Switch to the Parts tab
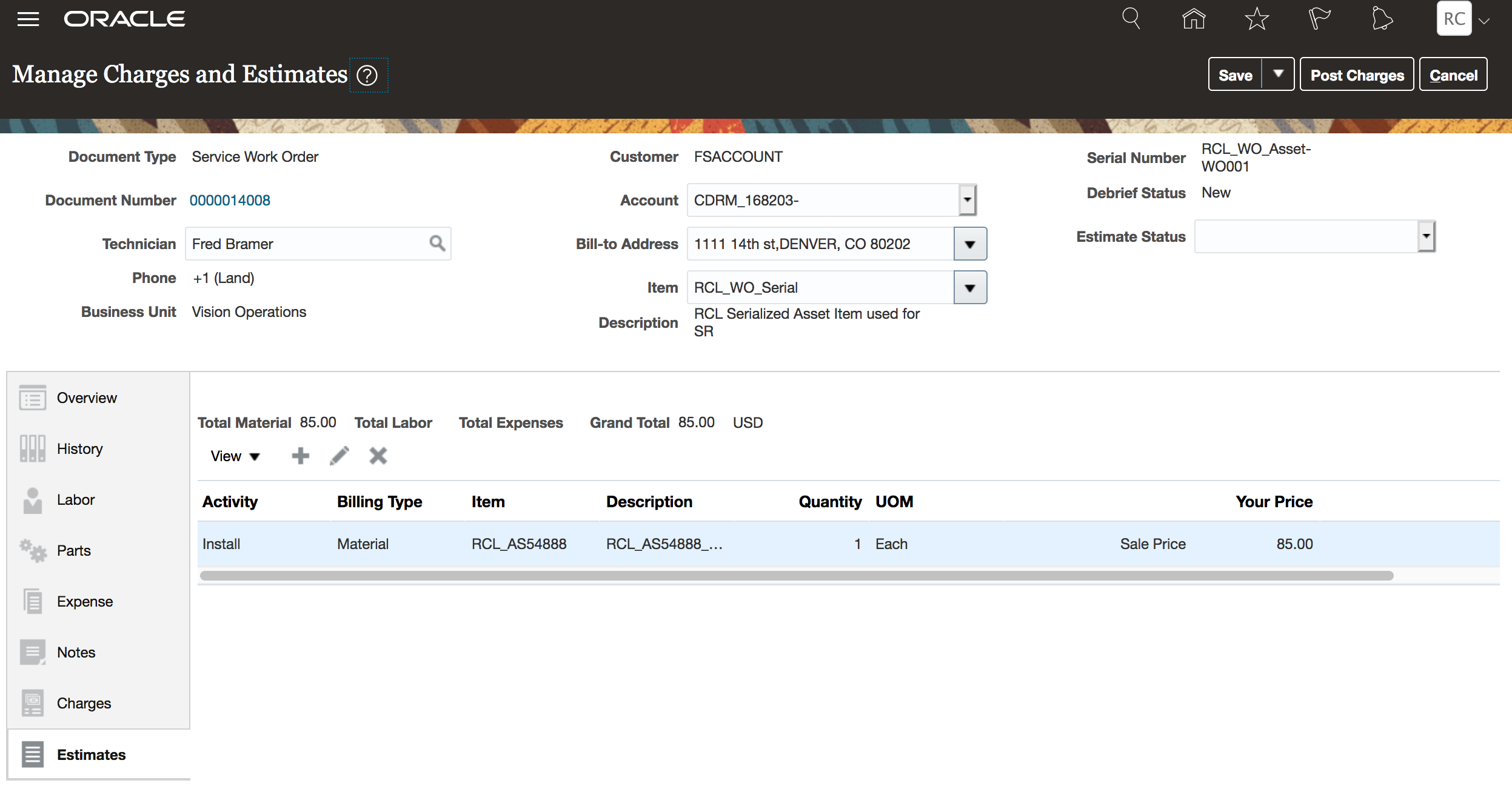 [73, 550]
